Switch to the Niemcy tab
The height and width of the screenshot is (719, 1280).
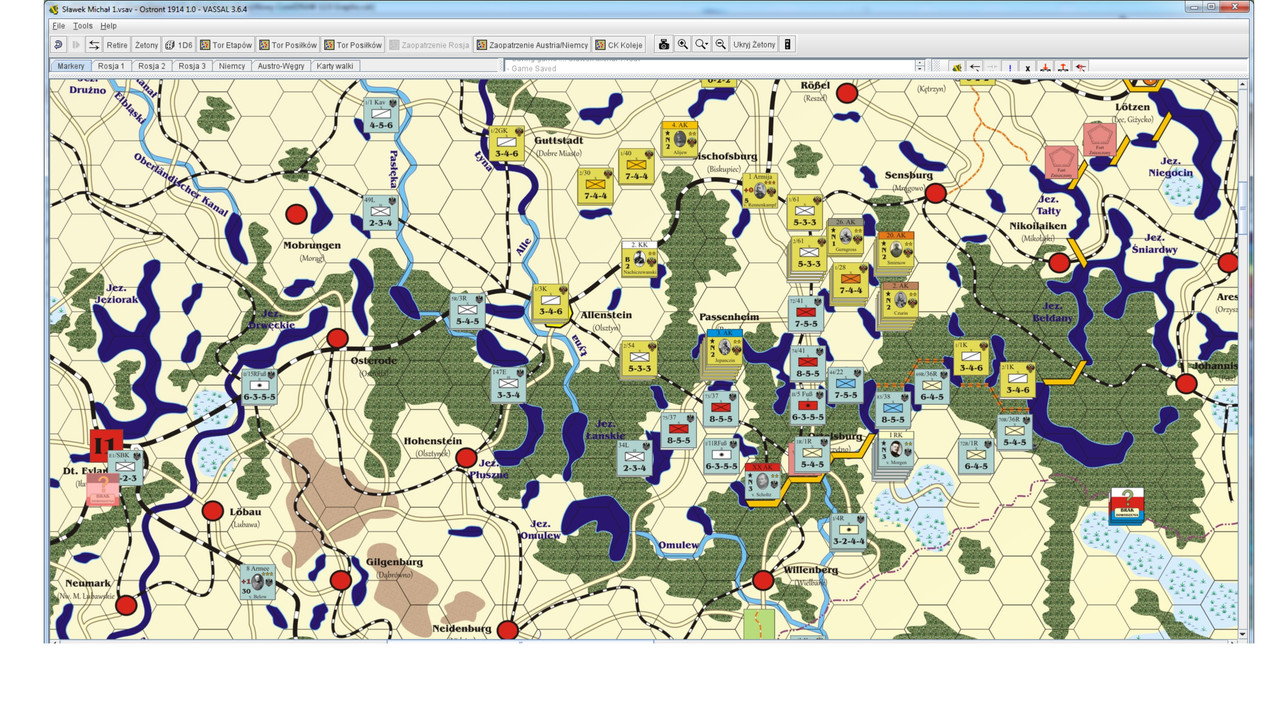click(232, 66)
